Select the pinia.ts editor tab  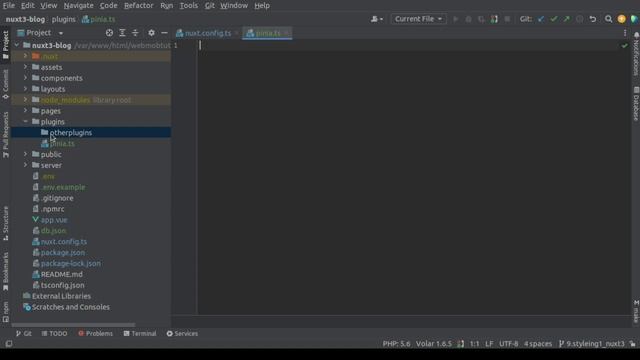267,33
